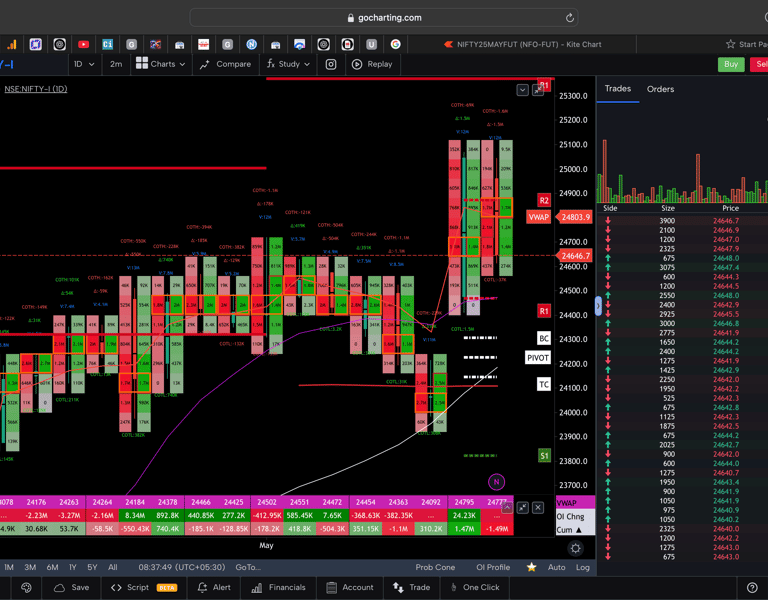Start bar Replay mode

[x=372, y=64]
